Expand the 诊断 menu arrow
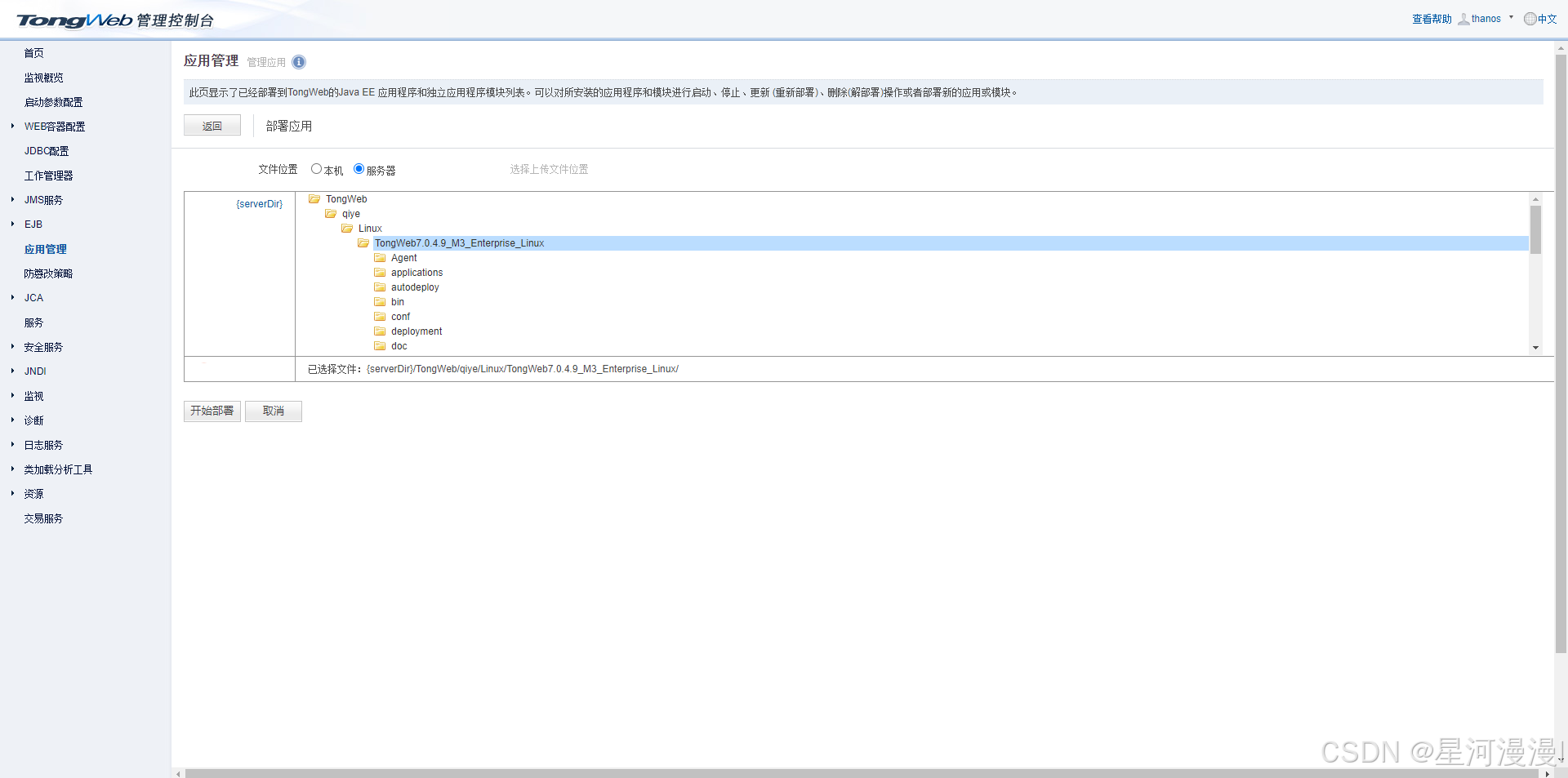Viewport: 1568px width, 778px height. click(12, 420)
